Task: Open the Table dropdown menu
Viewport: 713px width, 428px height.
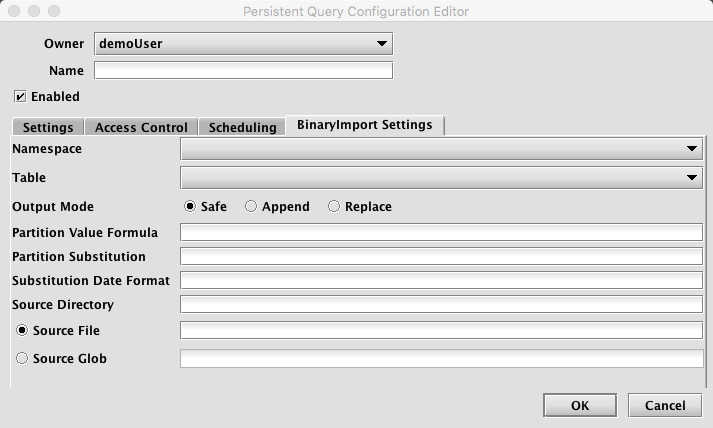Action: [441, 178]
